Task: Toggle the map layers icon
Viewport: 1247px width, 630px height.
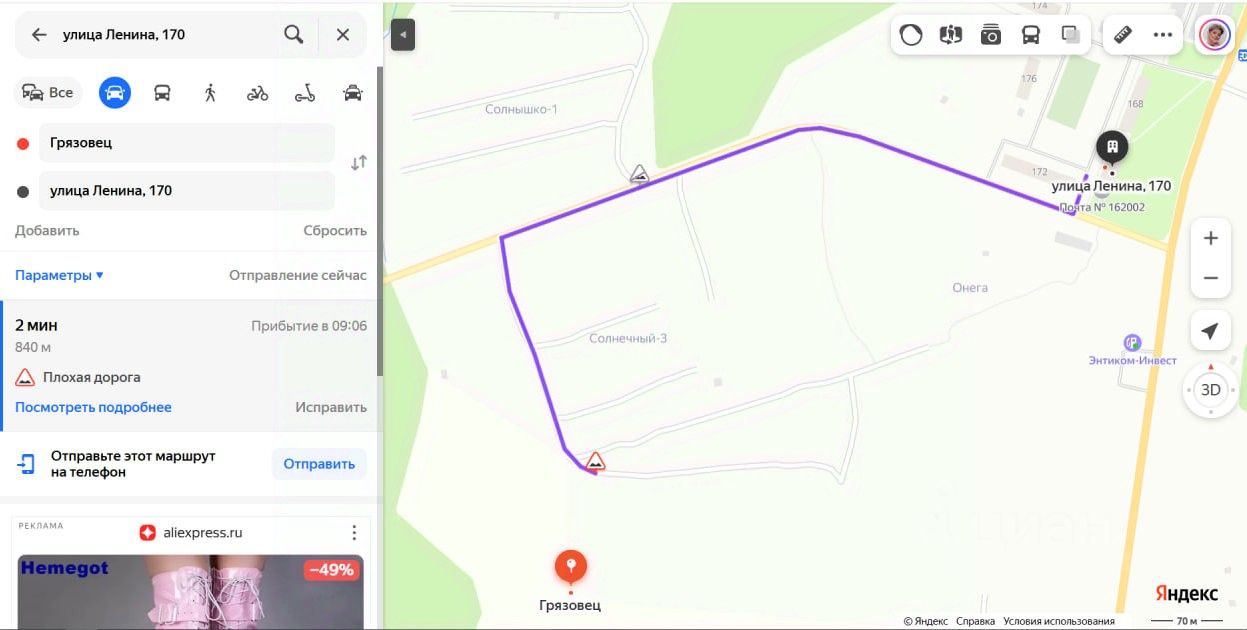Action: coord(1071,35)
